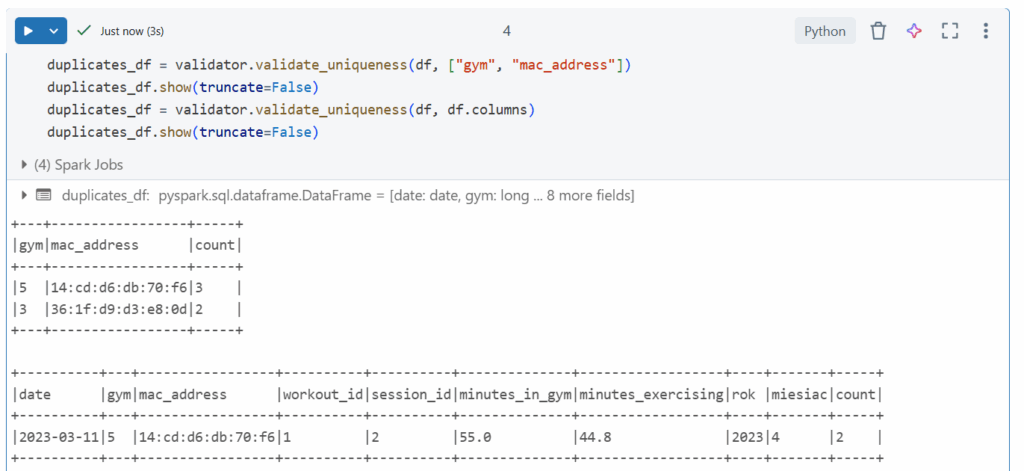Expand the cell to fullscreen focus mode
Image resolution: width=1024 pixels, height=471 pixels.
click(950, 31)
